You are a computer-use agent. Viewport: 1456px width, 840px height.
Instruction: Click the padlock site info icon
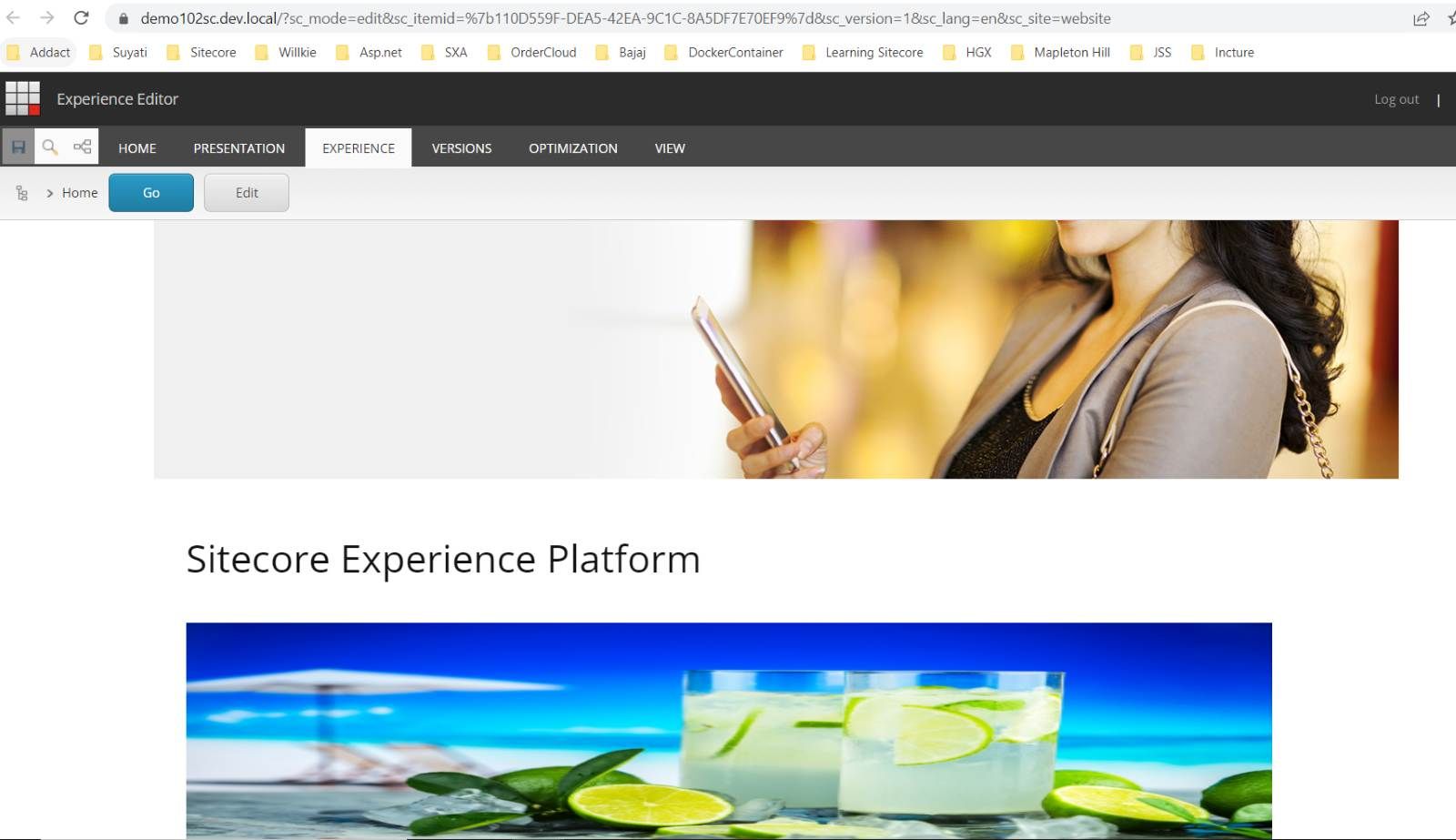(x=124, y=18)
